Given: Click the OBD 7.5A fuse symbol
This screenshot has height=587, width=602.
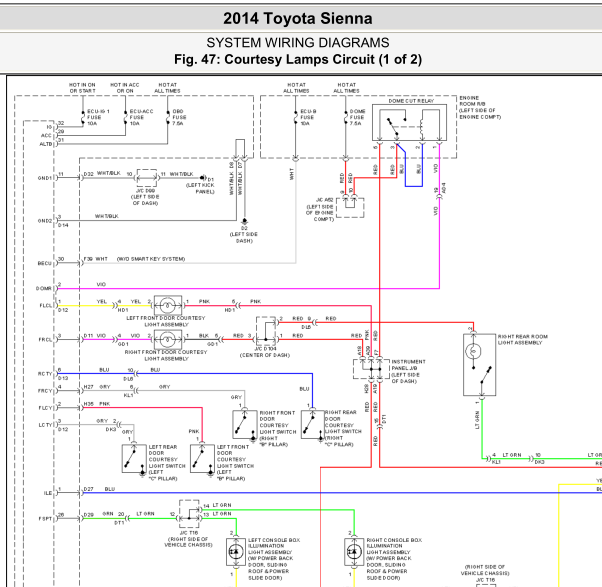Looking at the screenshot, I should click(x=168, y=117).
